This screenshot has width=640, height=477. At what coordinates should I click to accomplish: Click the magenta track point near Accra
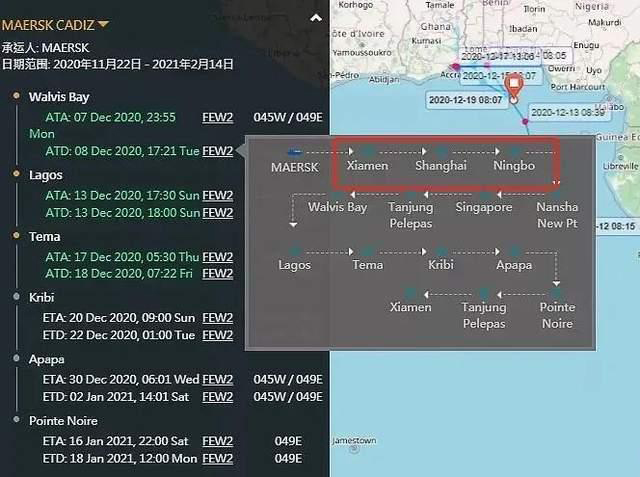point(456,67)
